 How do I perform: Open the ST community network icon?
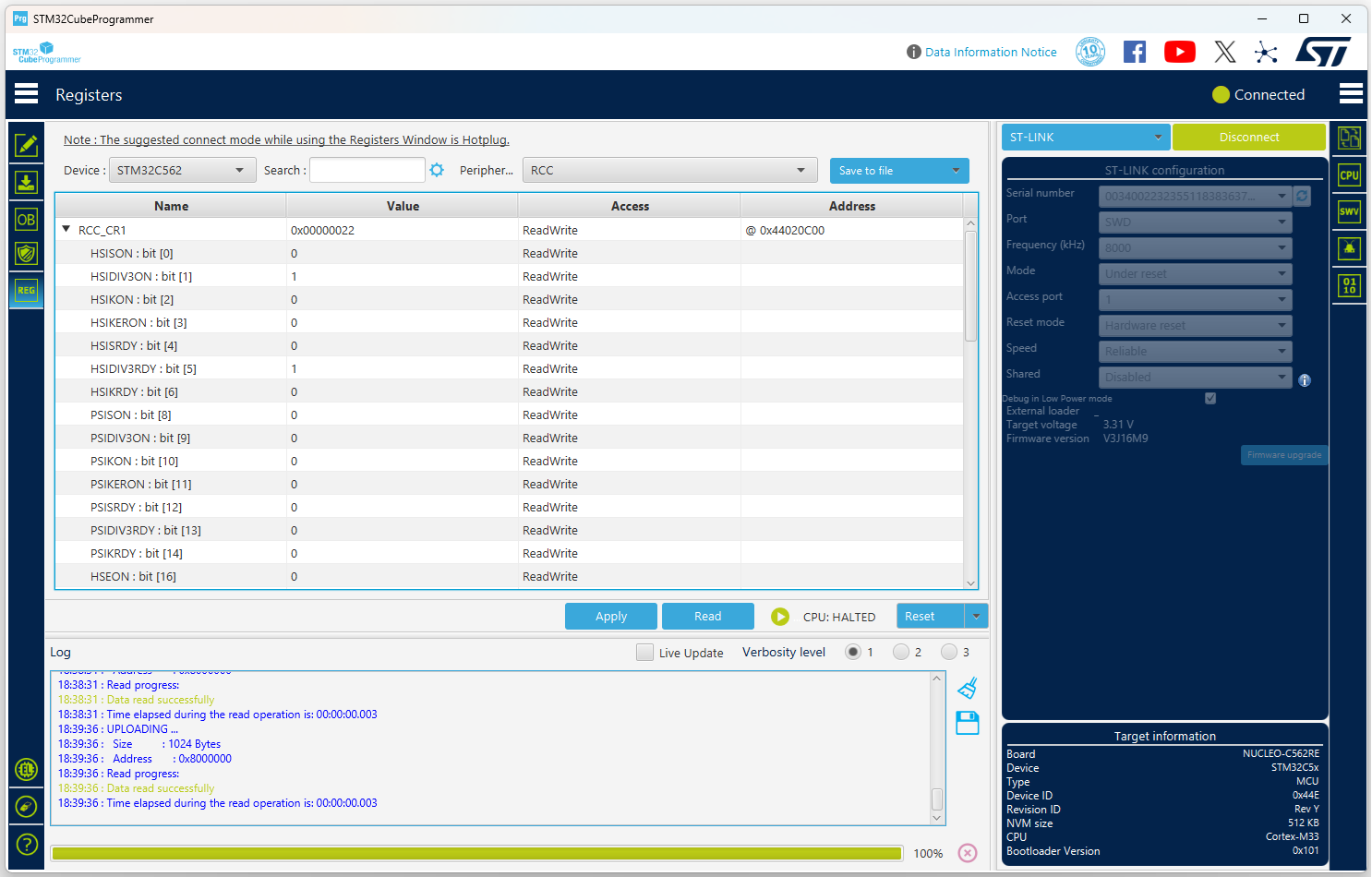[x=1266, y=52]
